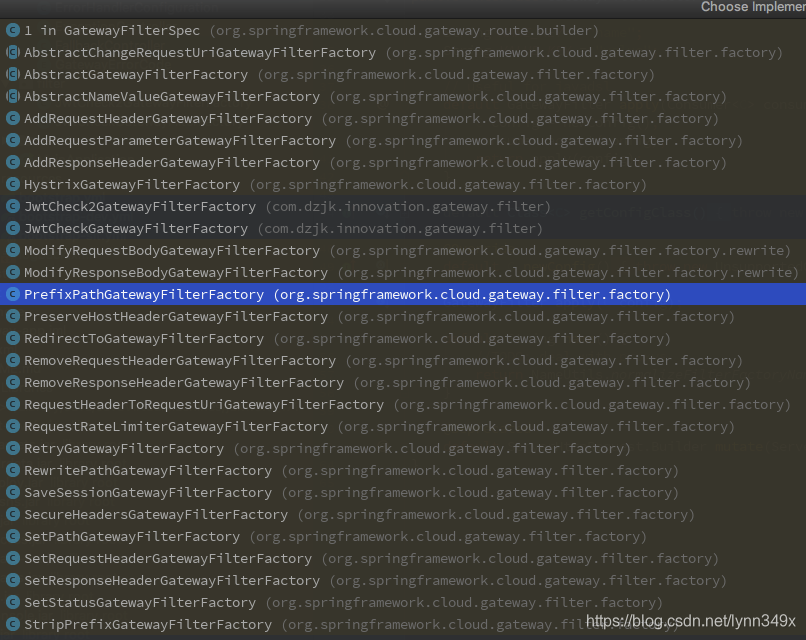Click abstract class icon for AbstractGatewayFilterFactory
This screenshot has height=640, width=806.
coord(13,75)
